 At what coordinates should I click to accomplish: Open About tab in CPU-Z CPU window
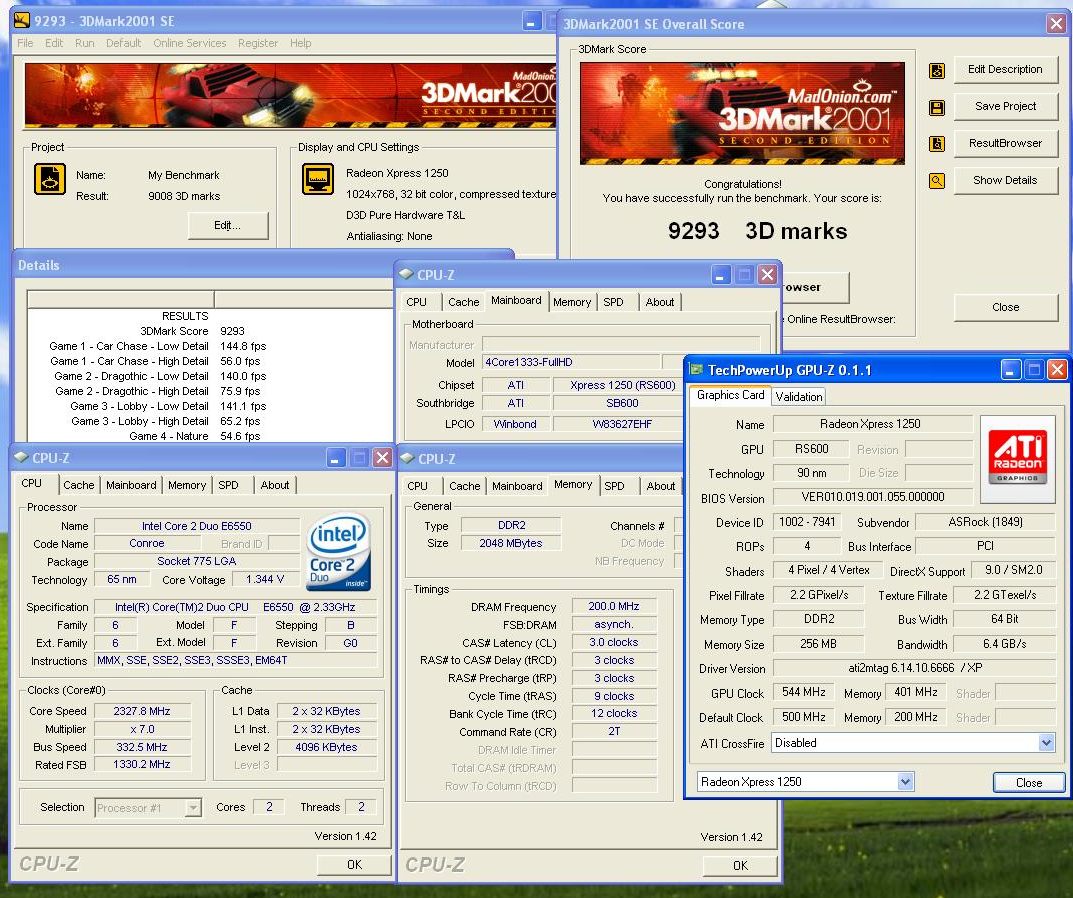point(274,485)
